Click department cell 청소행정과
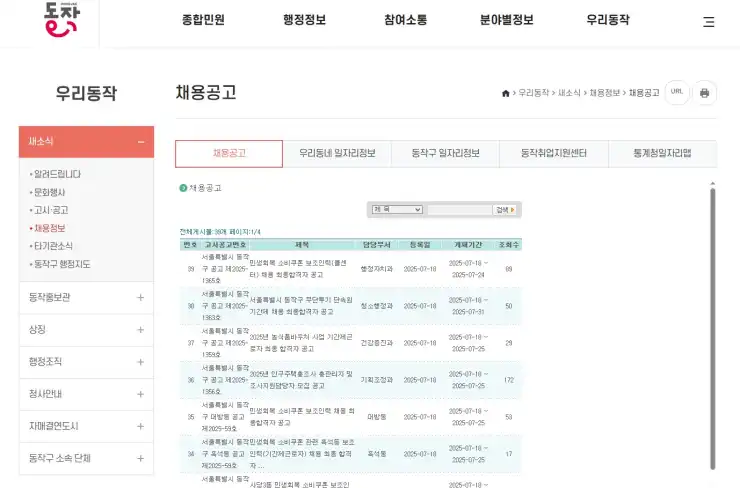 (377, 306)
